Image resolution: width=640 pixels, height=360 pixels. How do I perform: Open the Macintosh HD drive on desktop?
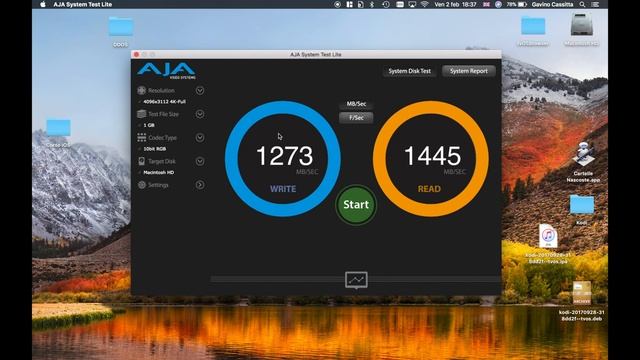point(581,26)
